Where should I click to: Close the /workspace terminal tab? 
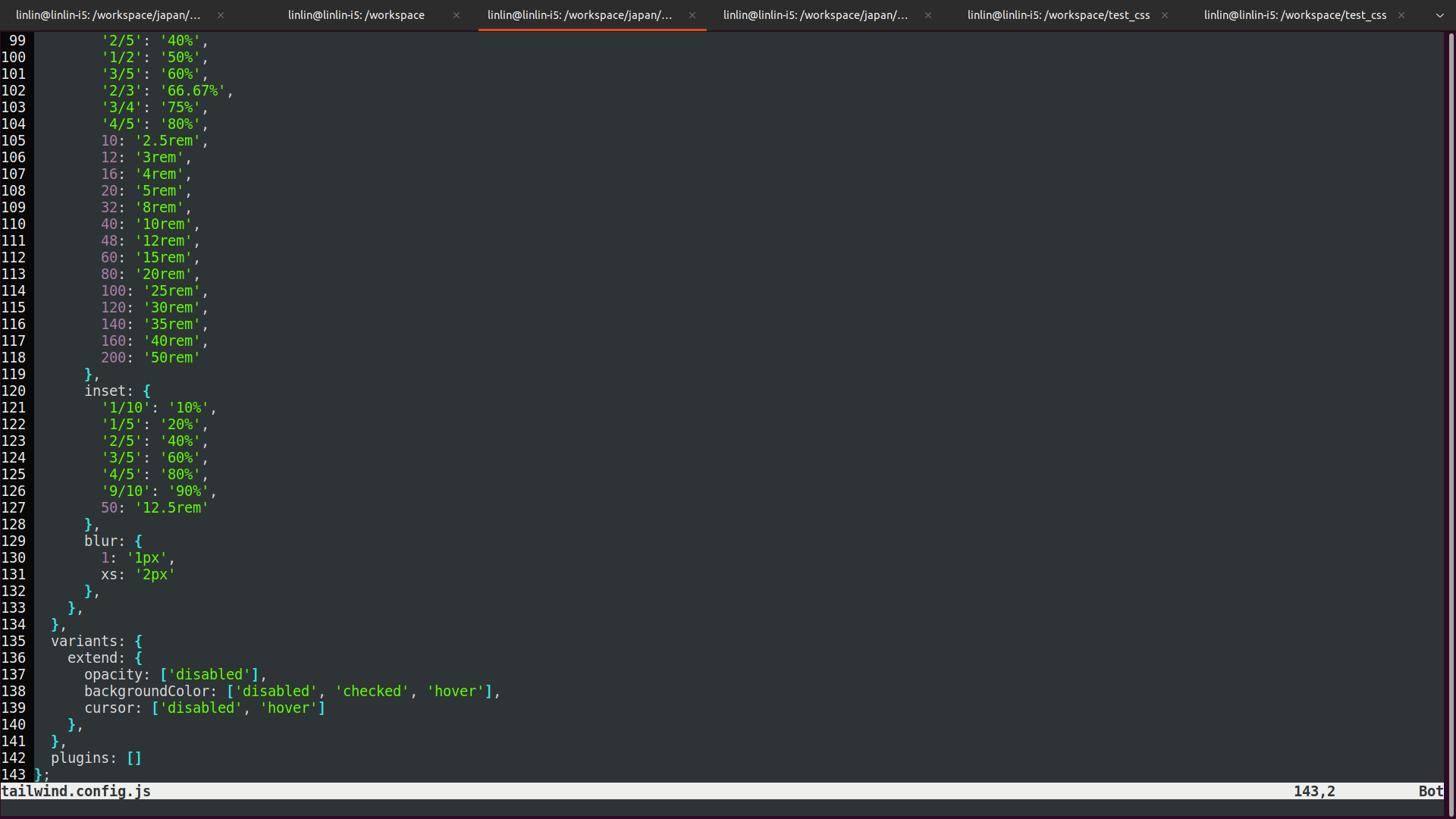pos(457,15)
